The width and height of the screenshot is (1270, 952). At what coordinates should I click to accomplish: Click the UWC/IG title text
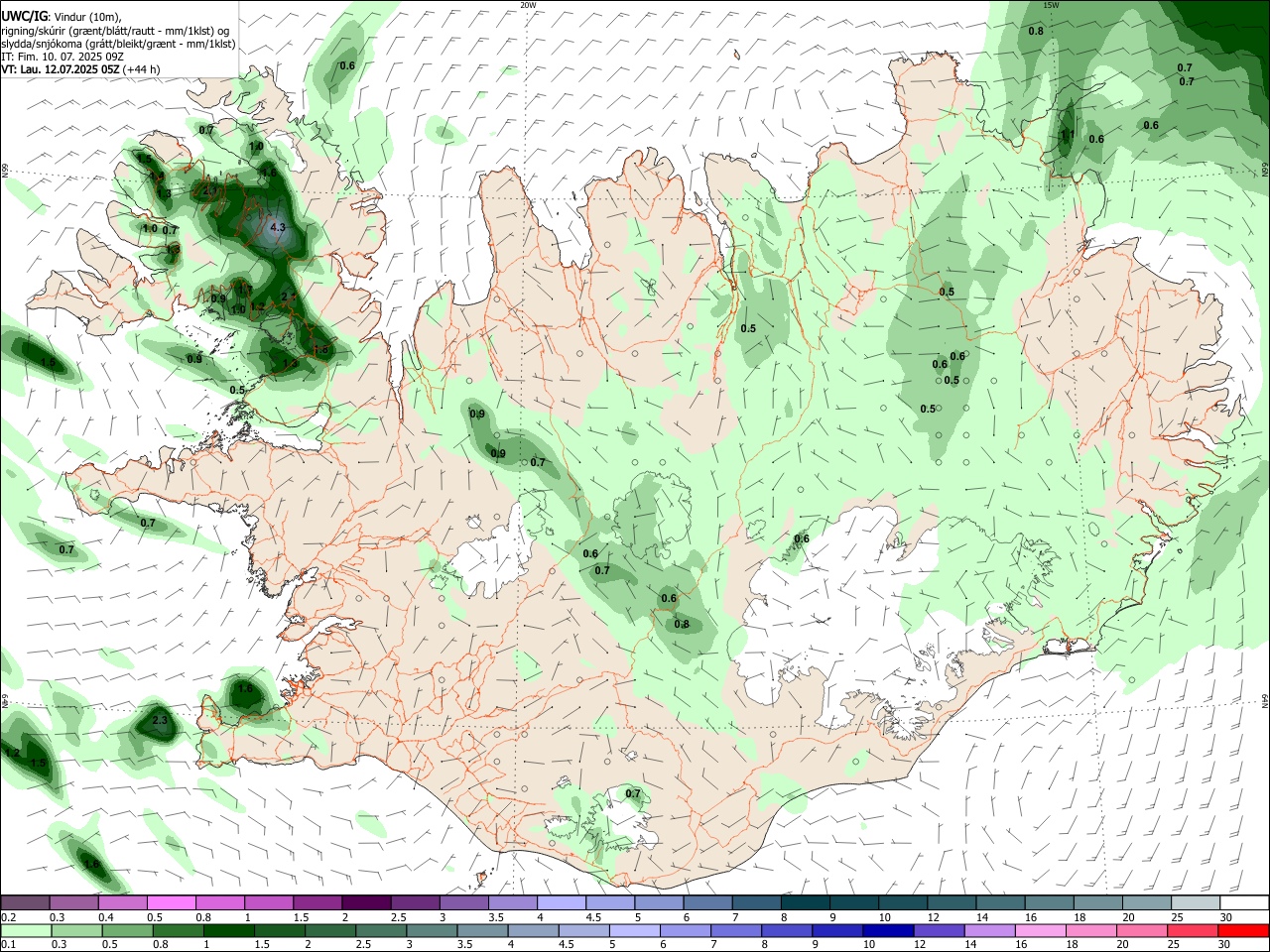(x=24, y=16)
